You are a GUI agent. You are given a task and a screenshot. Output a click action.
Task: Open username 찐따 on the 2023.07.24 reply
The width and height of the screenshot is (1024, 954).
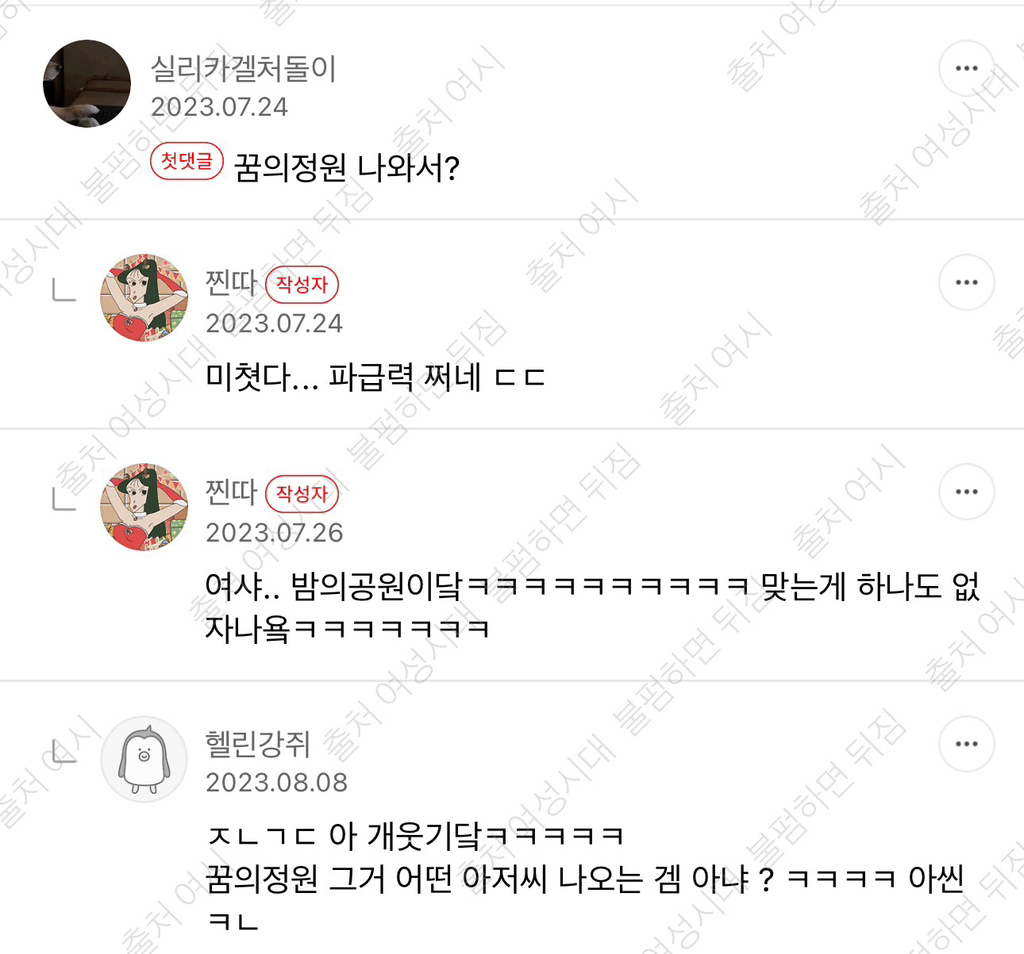pyautogui.click(x=231, y=283)
